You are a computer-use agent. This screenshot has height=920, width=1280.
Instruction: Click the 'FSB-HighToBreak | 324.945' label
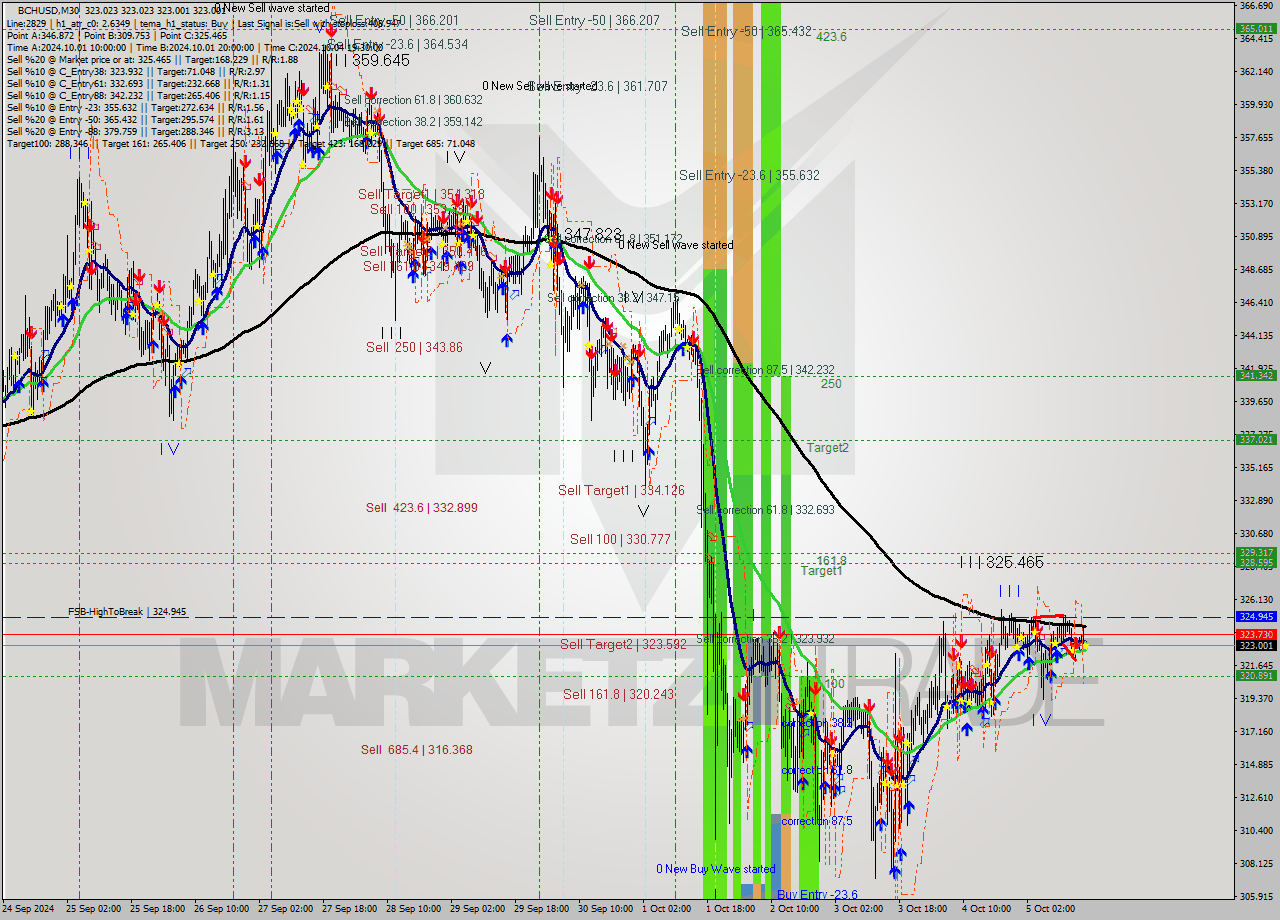(127, 612)
